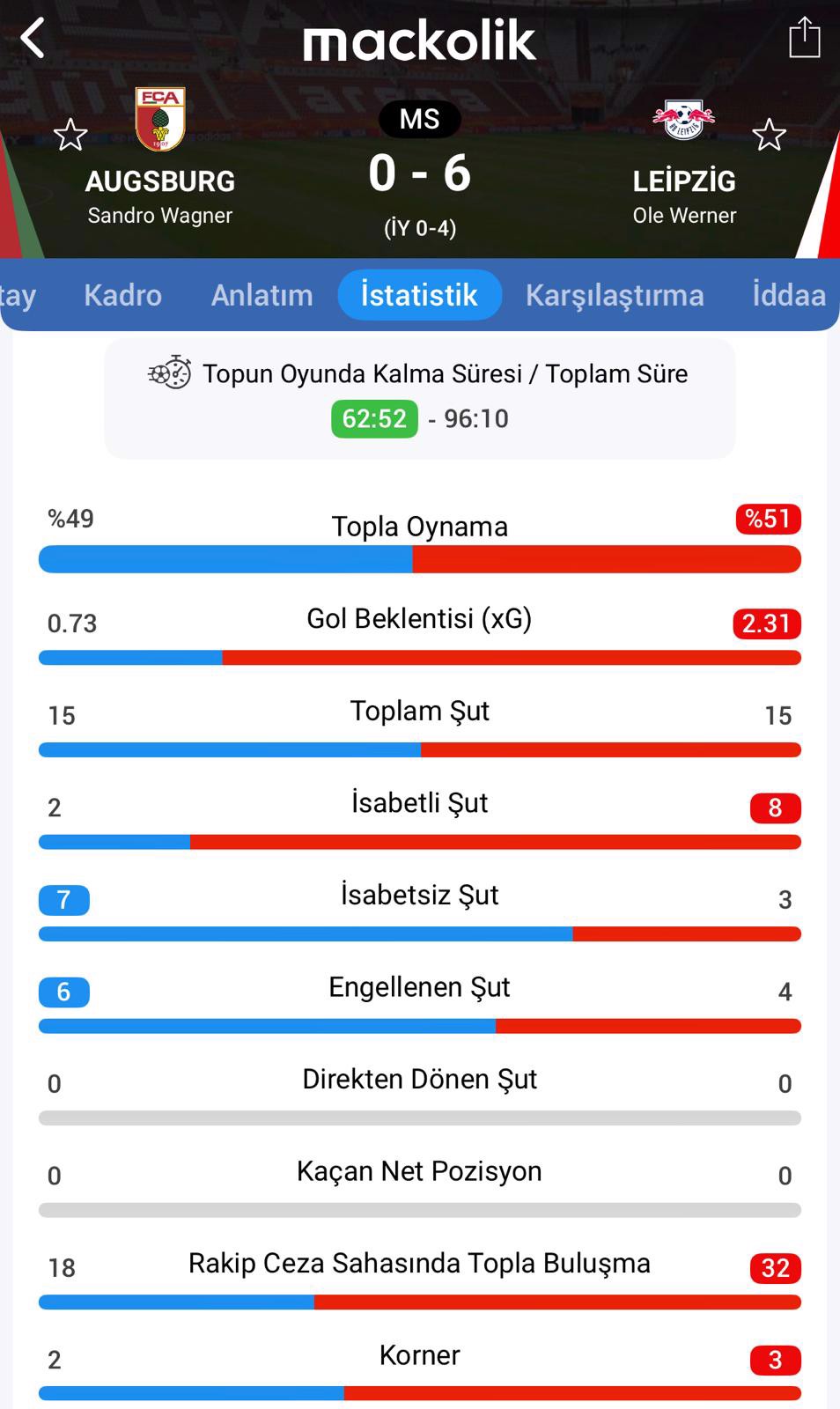
Task: Tap the green 62:52 time badge
Action: coord(374,418)
